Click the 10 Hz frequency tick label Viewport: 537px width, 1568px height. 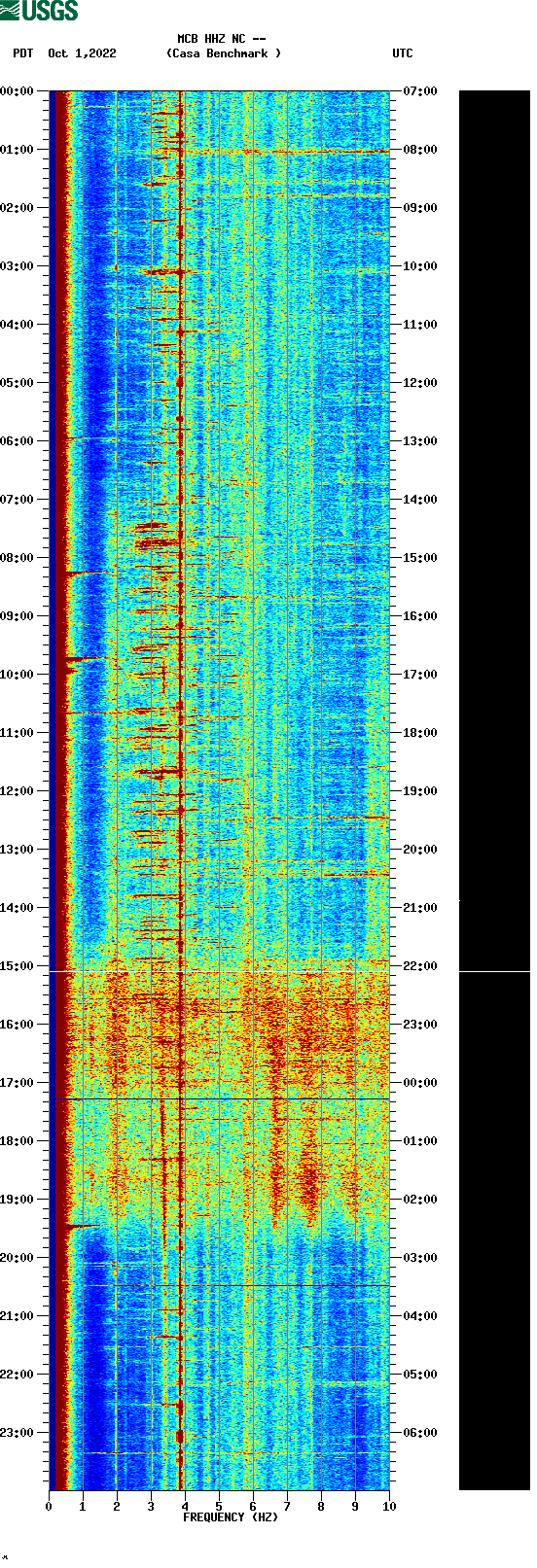pyautogui.click(x=389, y=1507)
